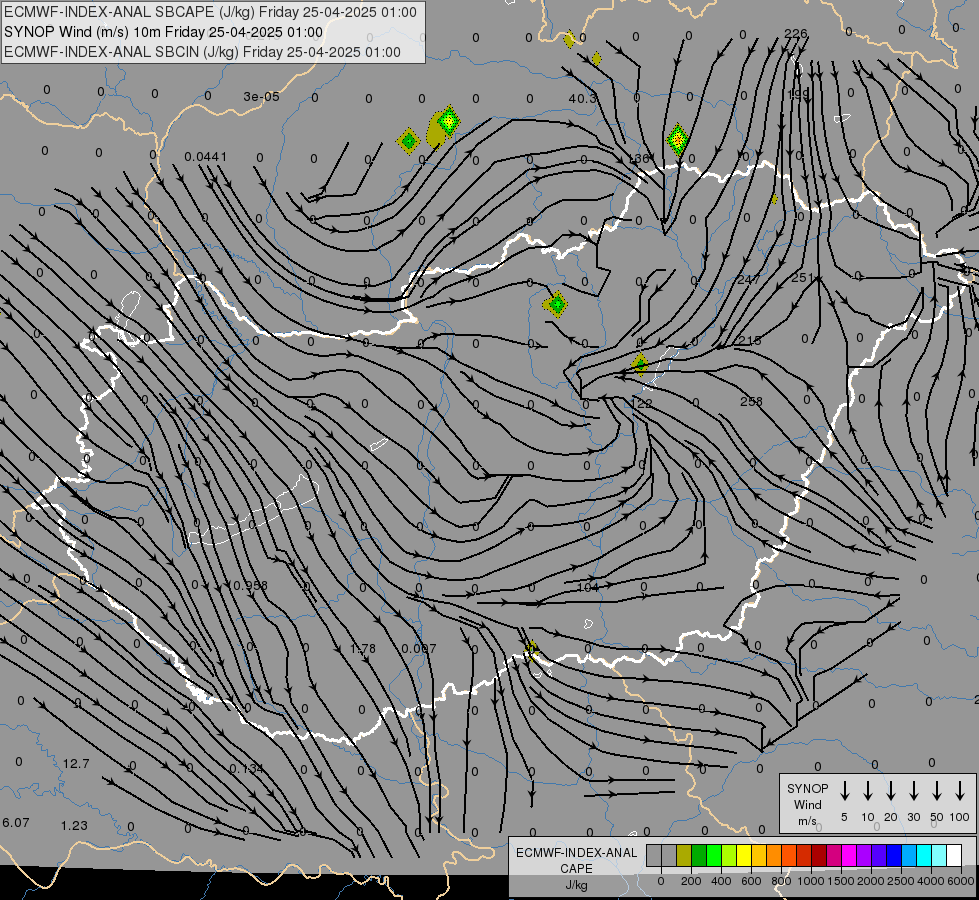Click the 'ECMWF-INDEX-ANAL SBCAPE' title line
The image size is (979, 900).
[210, 12]
